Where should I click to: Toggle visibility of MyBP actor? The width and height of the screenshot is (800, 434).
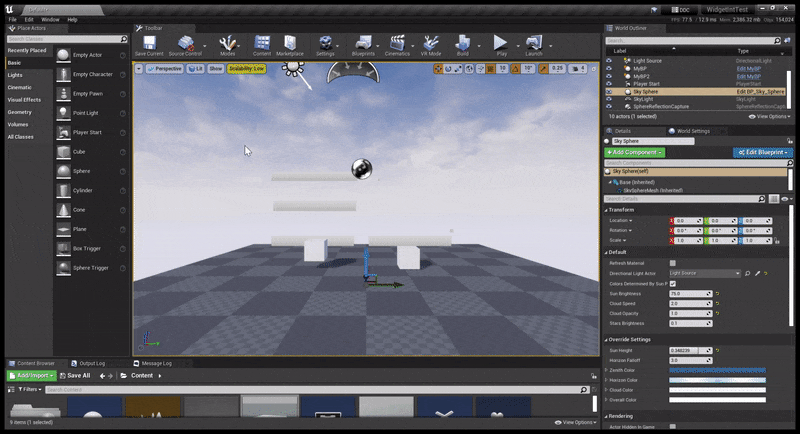[x=609, y=68]
